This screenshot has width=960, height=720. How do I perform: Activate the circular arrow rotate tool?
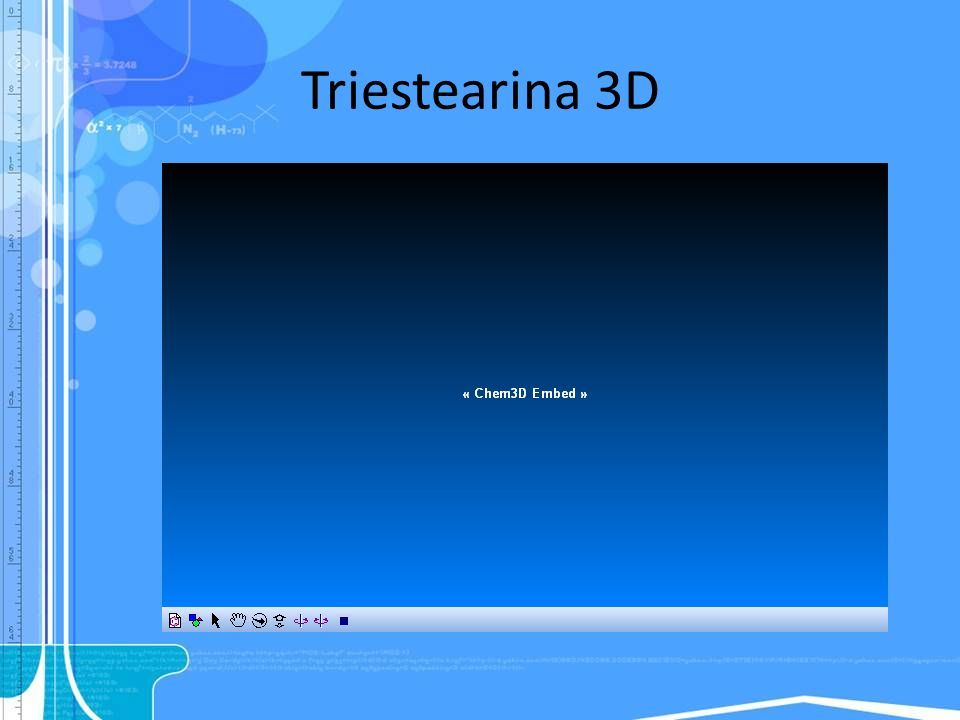click(x=260, y=621)
